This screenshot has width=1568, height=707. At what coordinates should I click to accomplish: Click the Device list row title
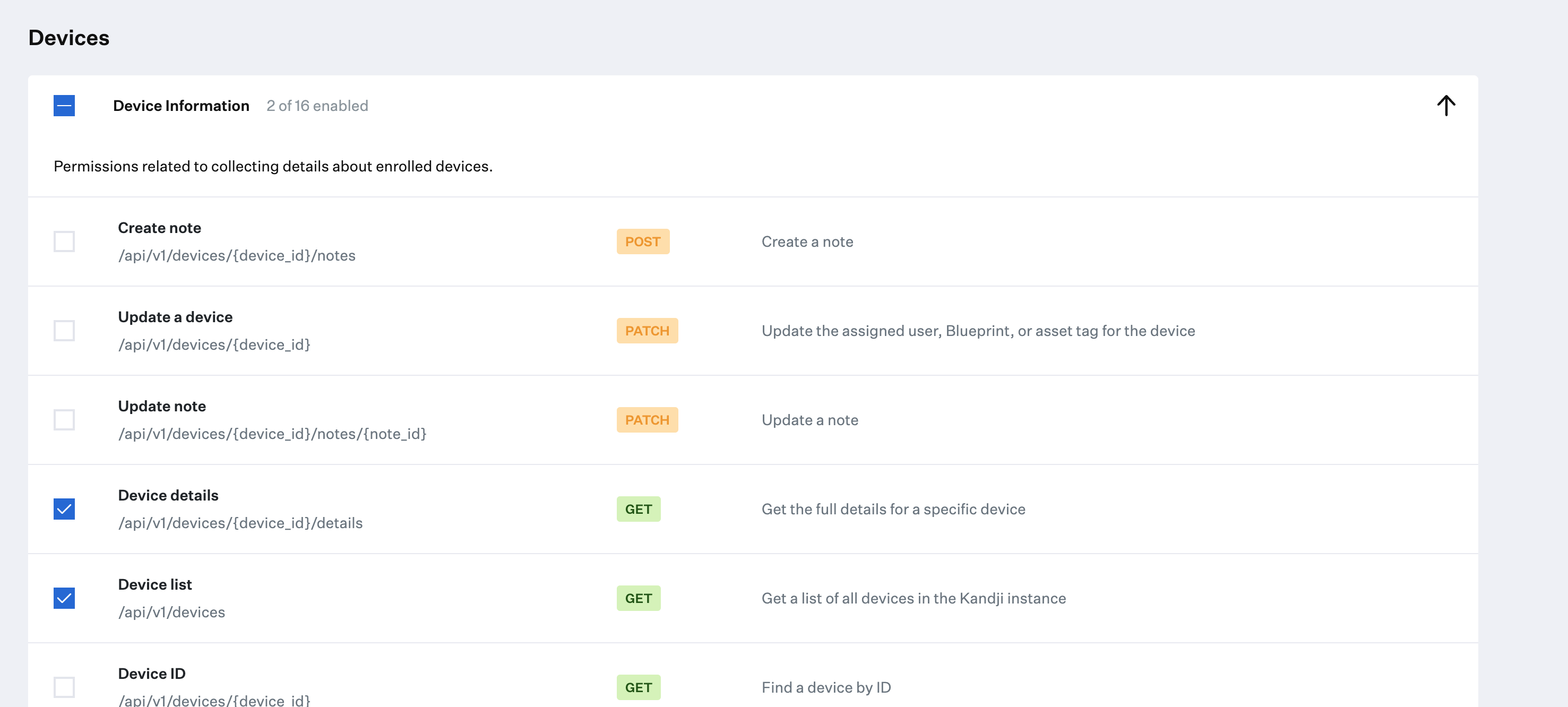click(x=154, y=584)
